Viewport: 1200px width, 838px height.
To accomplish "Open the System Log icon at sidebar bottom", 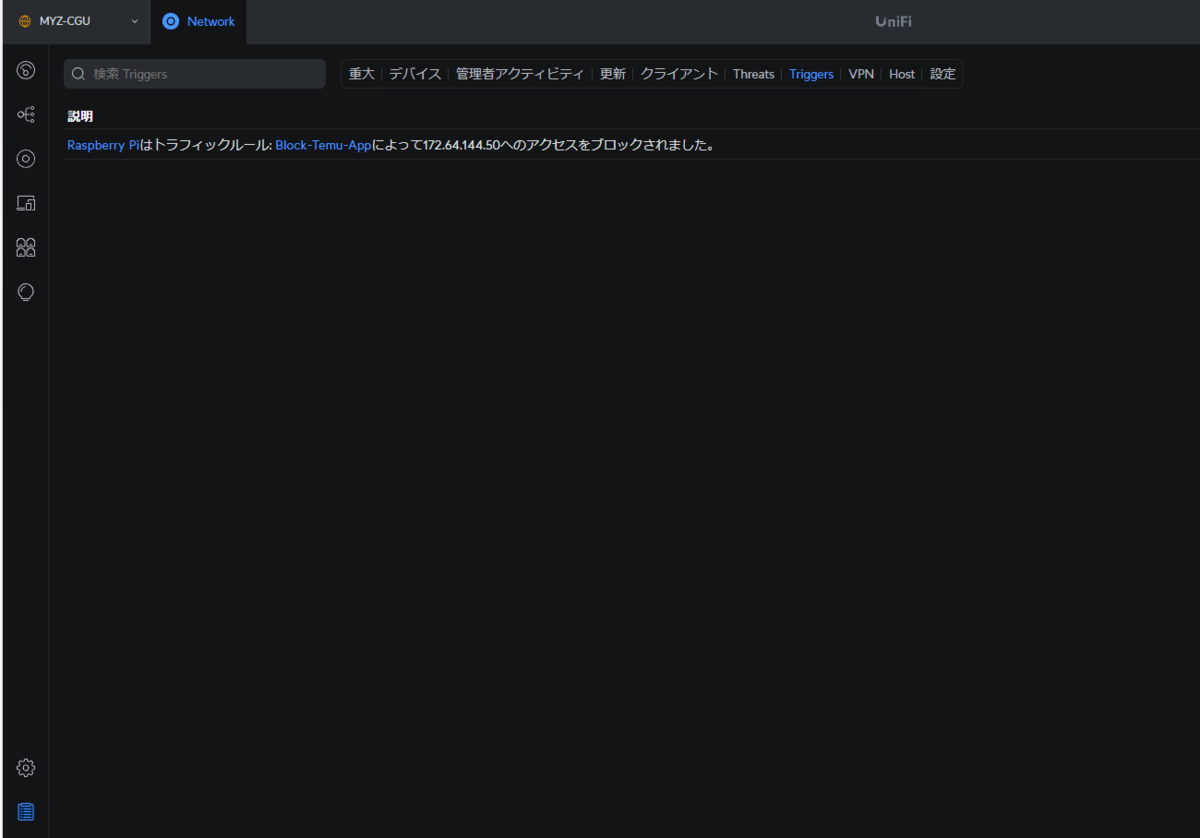I will point(26,811).
